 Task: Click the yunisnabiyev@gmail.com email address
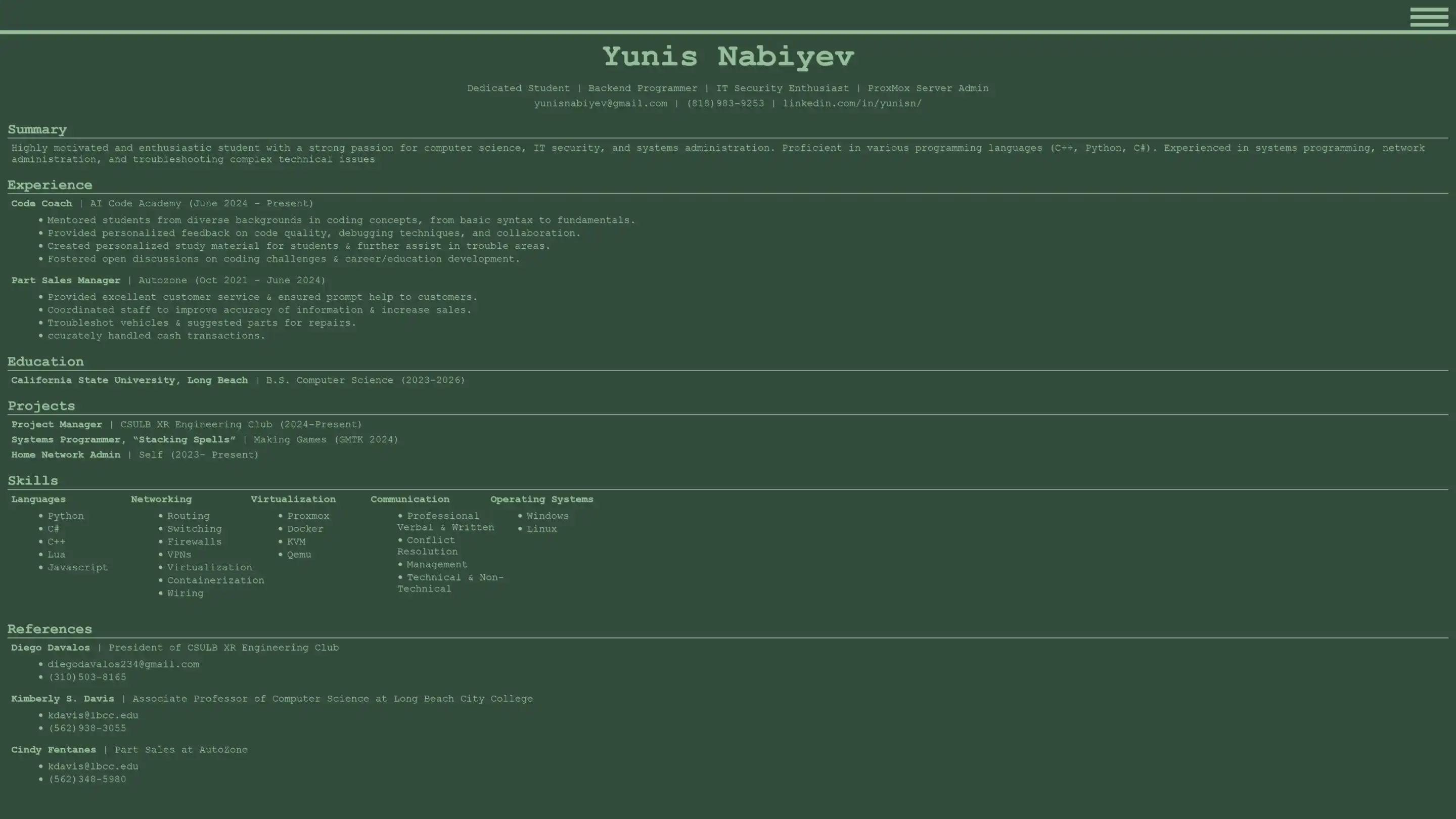[x=600, y=104]
